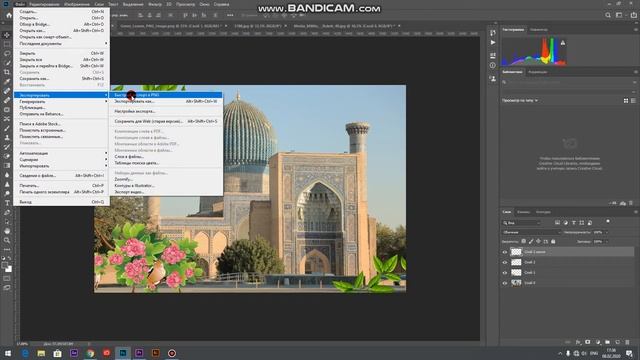Viewport: 640px width, 360px height.
Task: Click Выход in the File menu
Action: pyautogui.click(x=61, y=202)
